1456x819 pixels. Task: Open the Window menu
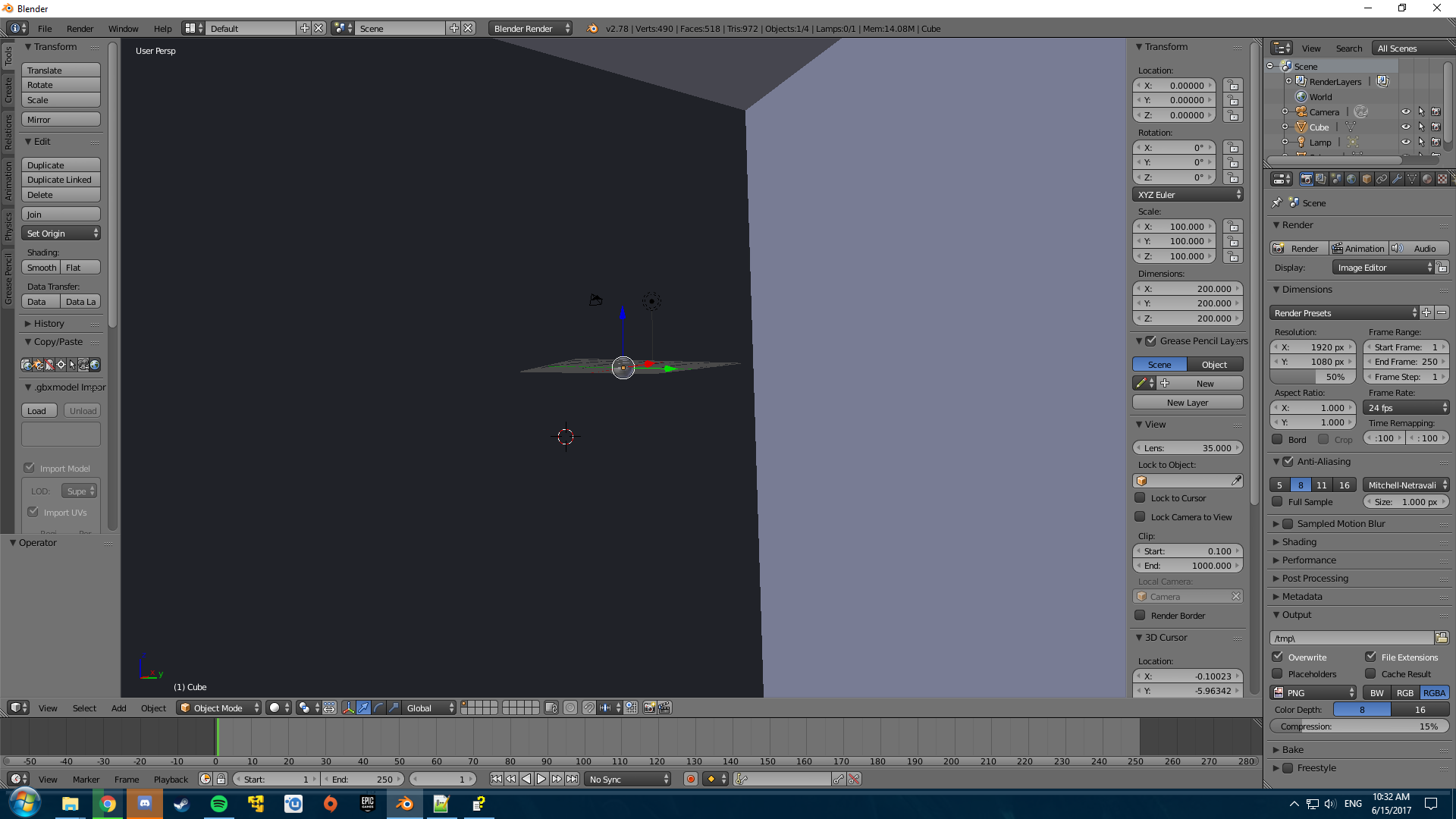pyautogui.click(x=123, y=28)
